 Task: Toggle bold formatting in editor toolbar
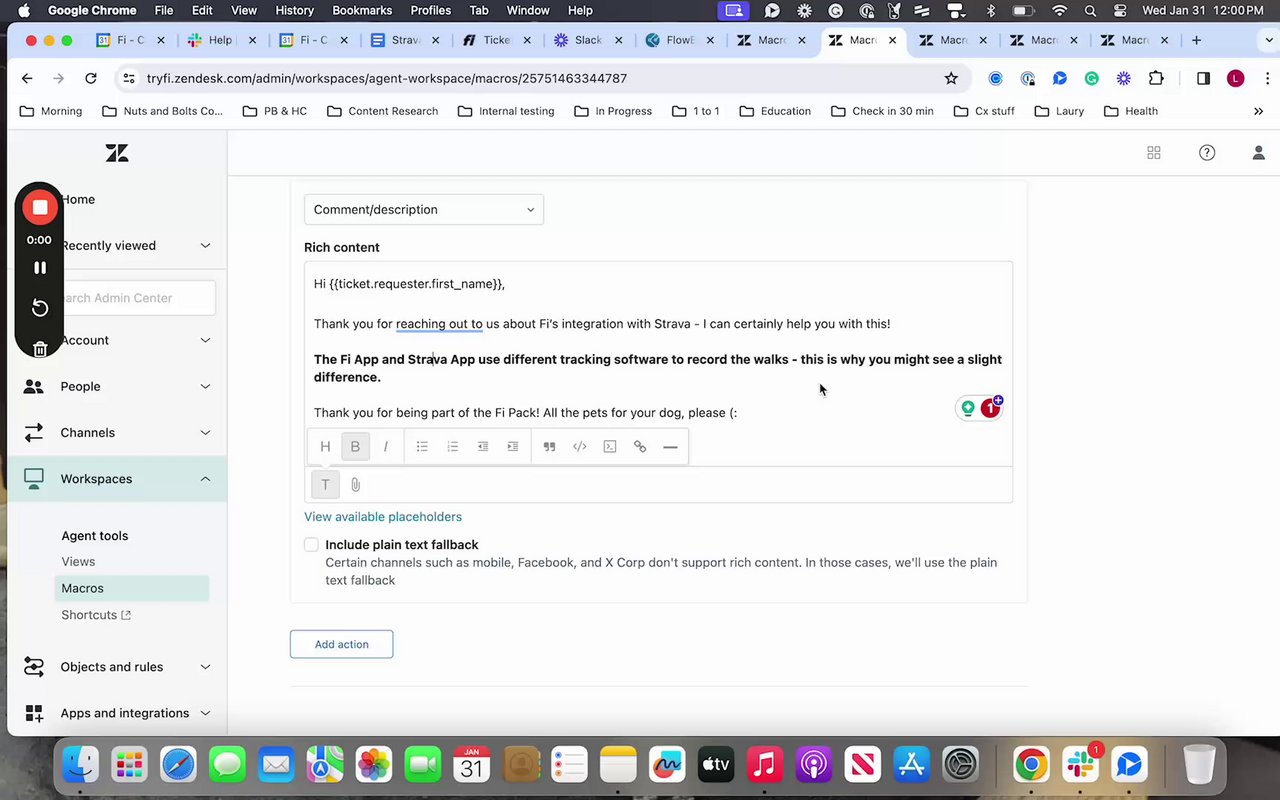(355, 447)
